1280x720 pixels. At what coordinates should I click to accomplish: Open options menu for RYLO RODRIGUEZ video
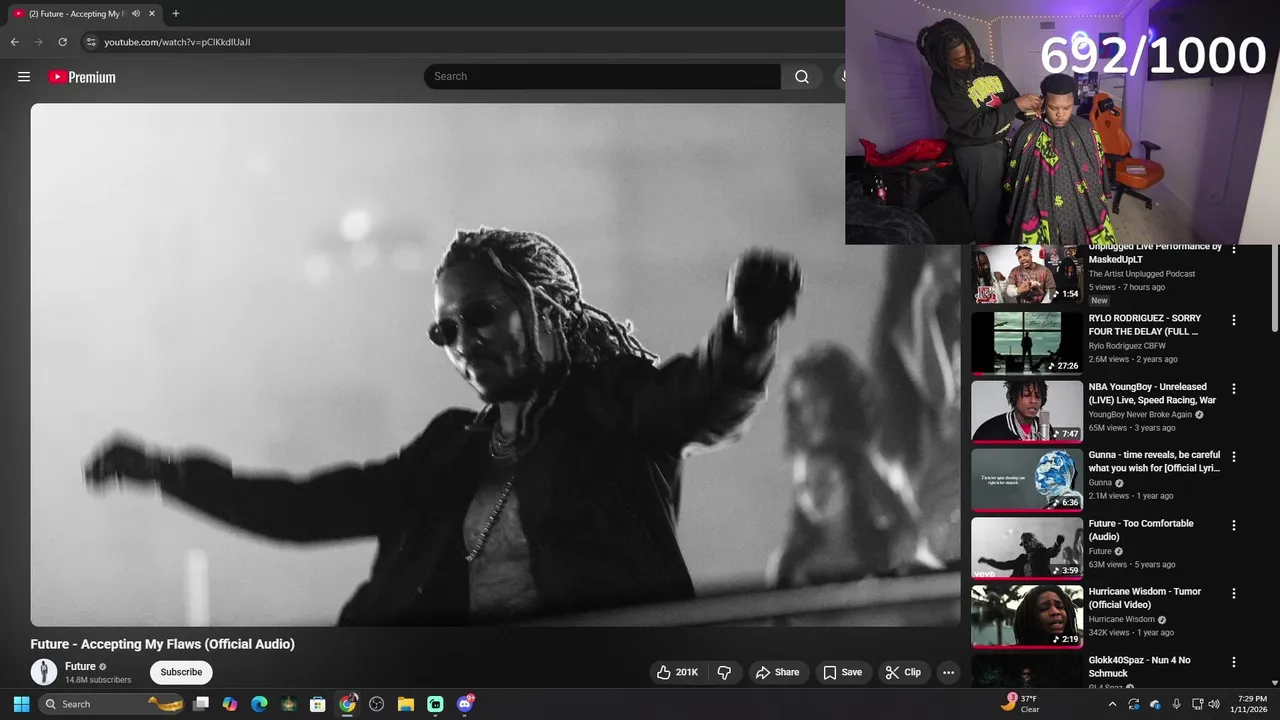pos(1233,320)
